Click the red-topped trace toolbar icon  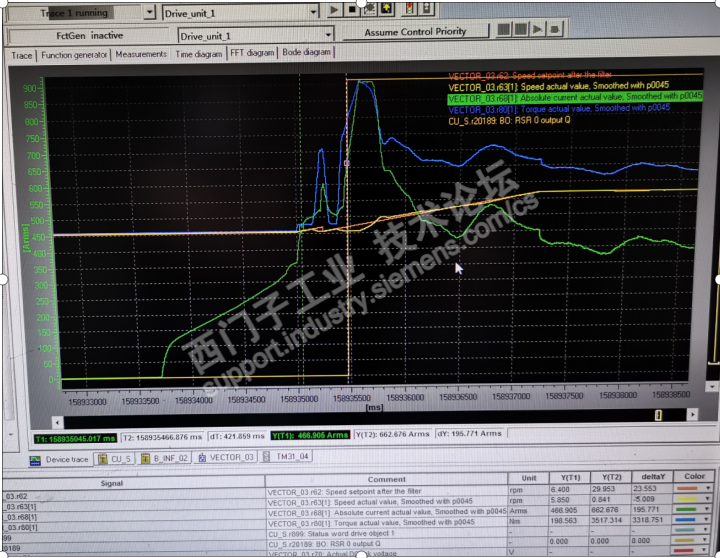point(410,8)
